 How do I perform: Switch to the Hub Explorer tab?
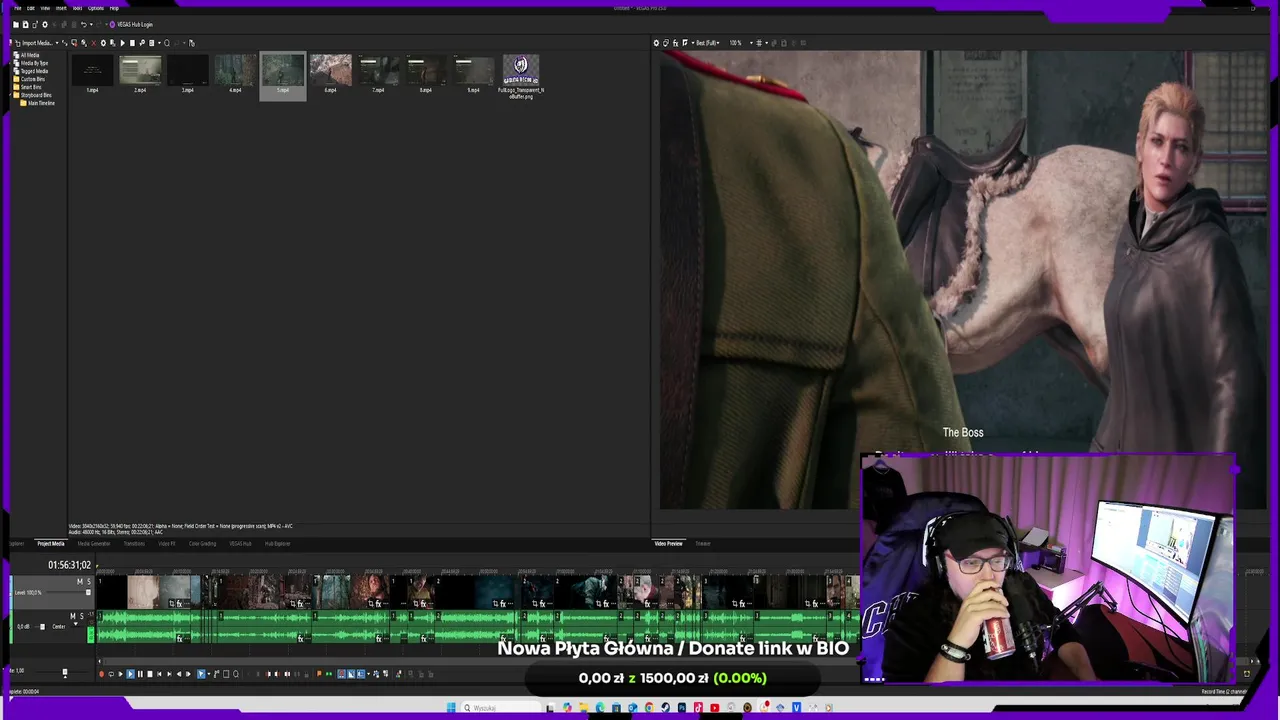(x=277, y=543)
